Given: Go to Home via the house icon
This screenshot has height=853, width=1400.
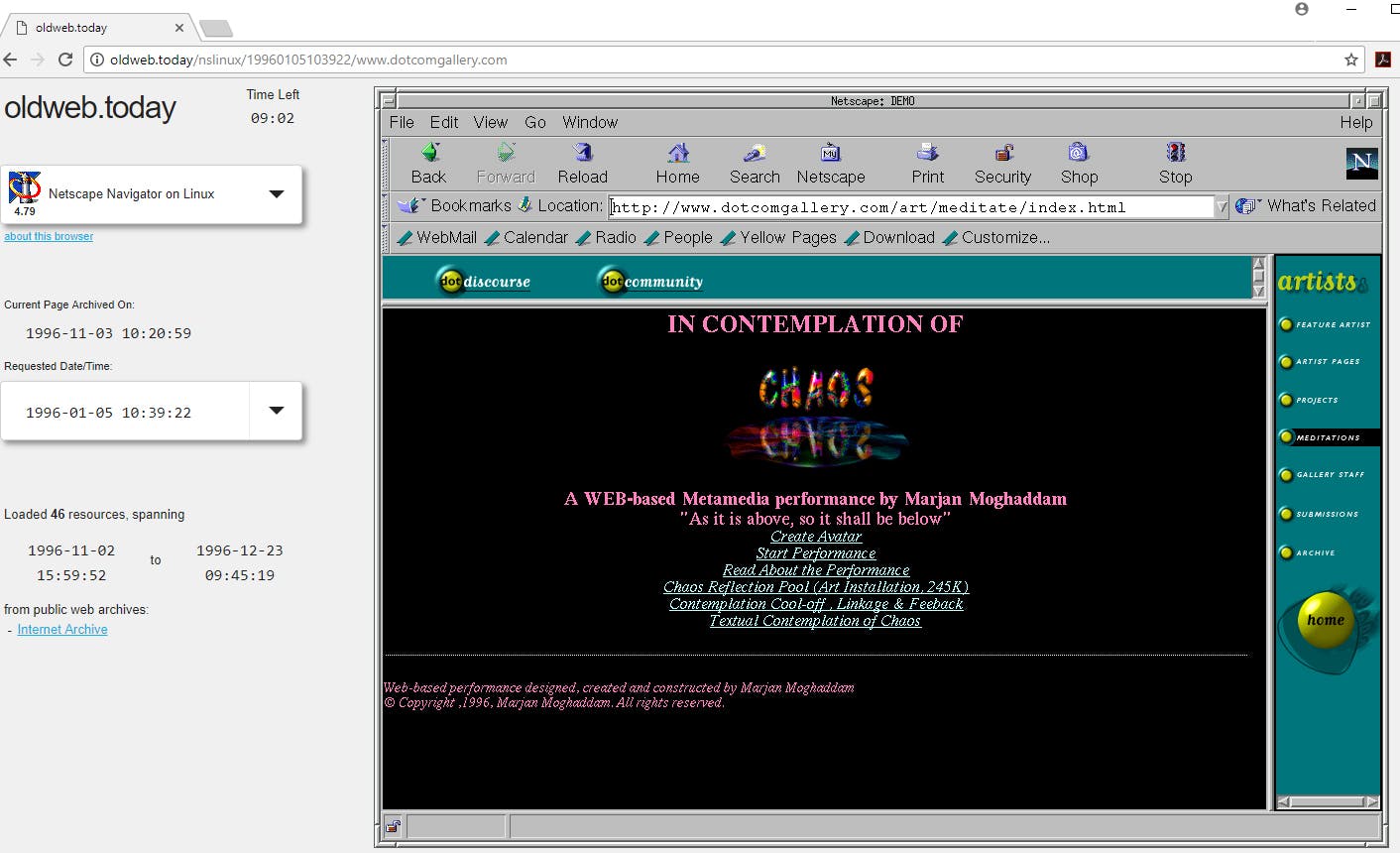Looking at the screenshot, I should coord(678,153).
